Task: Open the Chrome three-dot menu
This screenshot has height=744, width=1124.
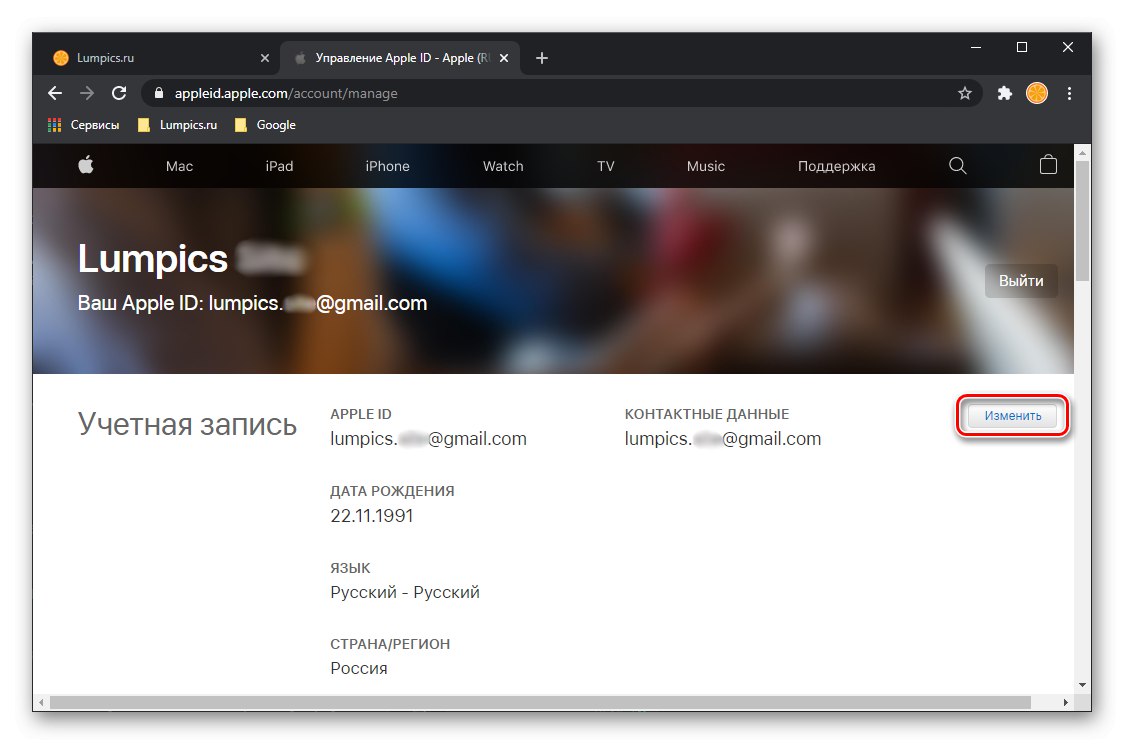Action: pos(1070,93)
